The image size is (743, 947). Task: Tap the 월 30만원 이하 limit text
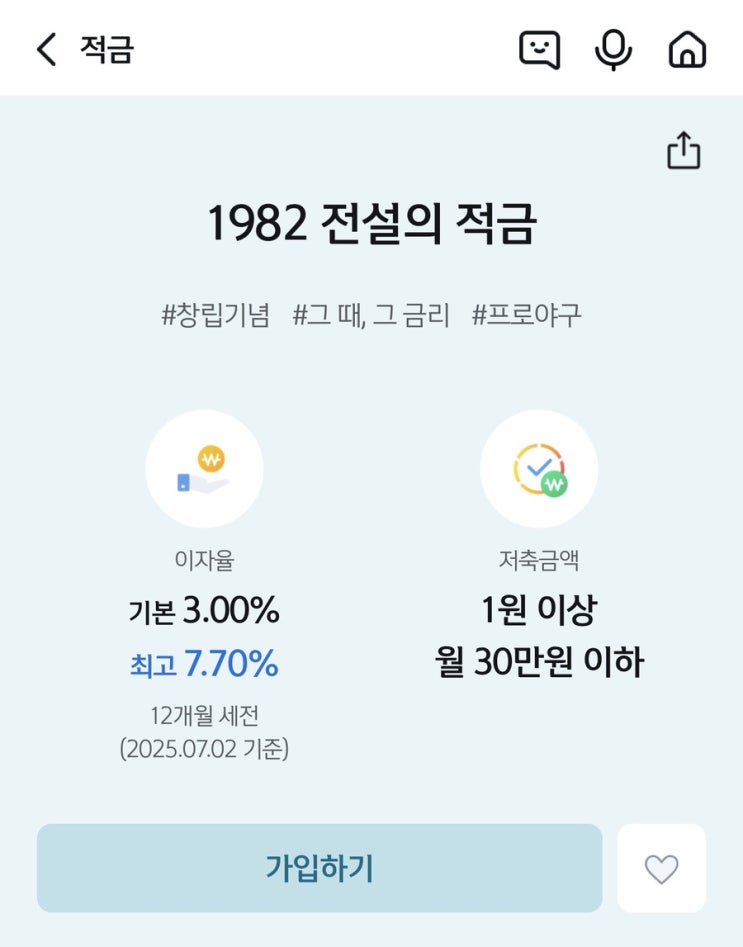pos(539,662)
